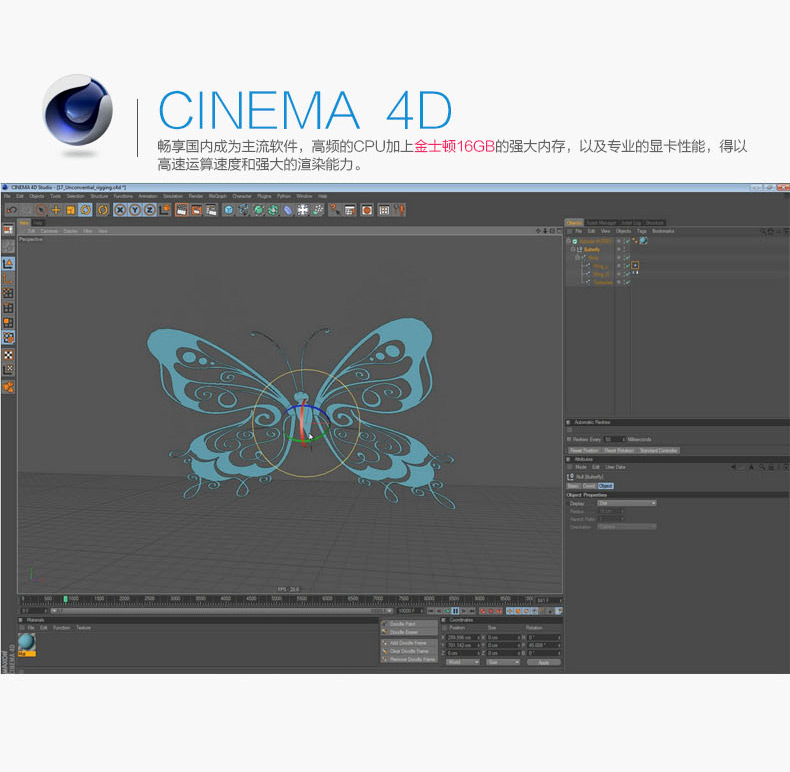Toggle X axis lock button
This screenshot has height=772, width=790.
[120, 210]
